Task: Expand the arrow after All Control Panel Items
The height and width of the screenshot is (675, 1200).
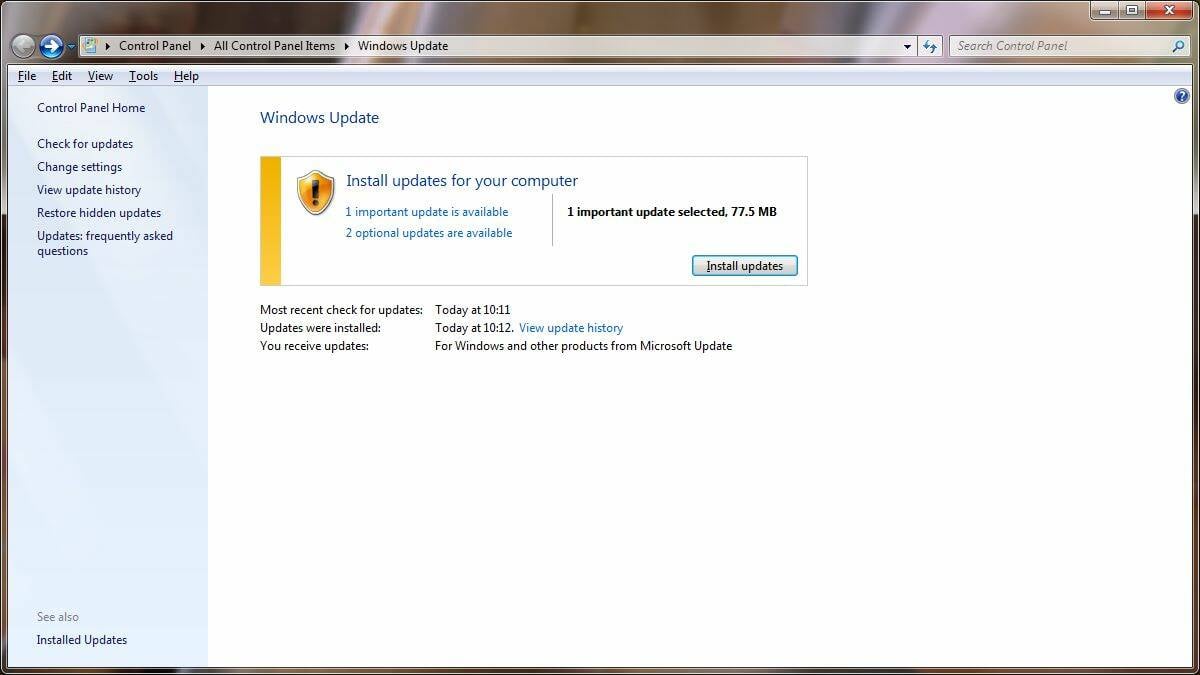Action: coord(346,46)
